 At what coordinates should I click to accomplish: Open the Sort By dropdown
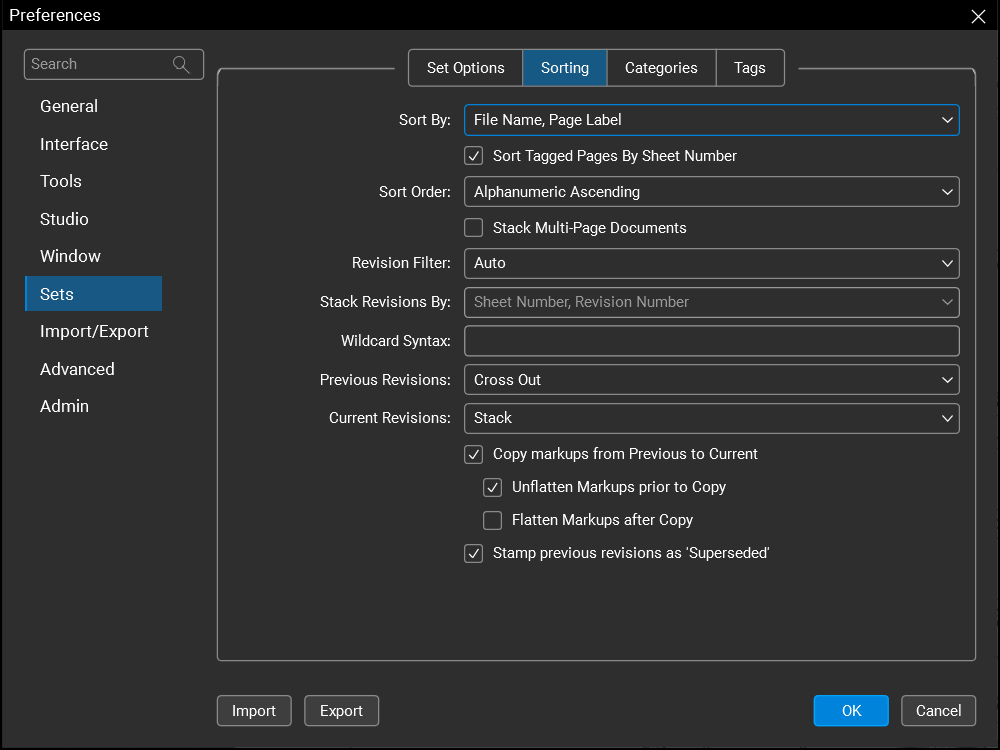[x=711, y=120]
